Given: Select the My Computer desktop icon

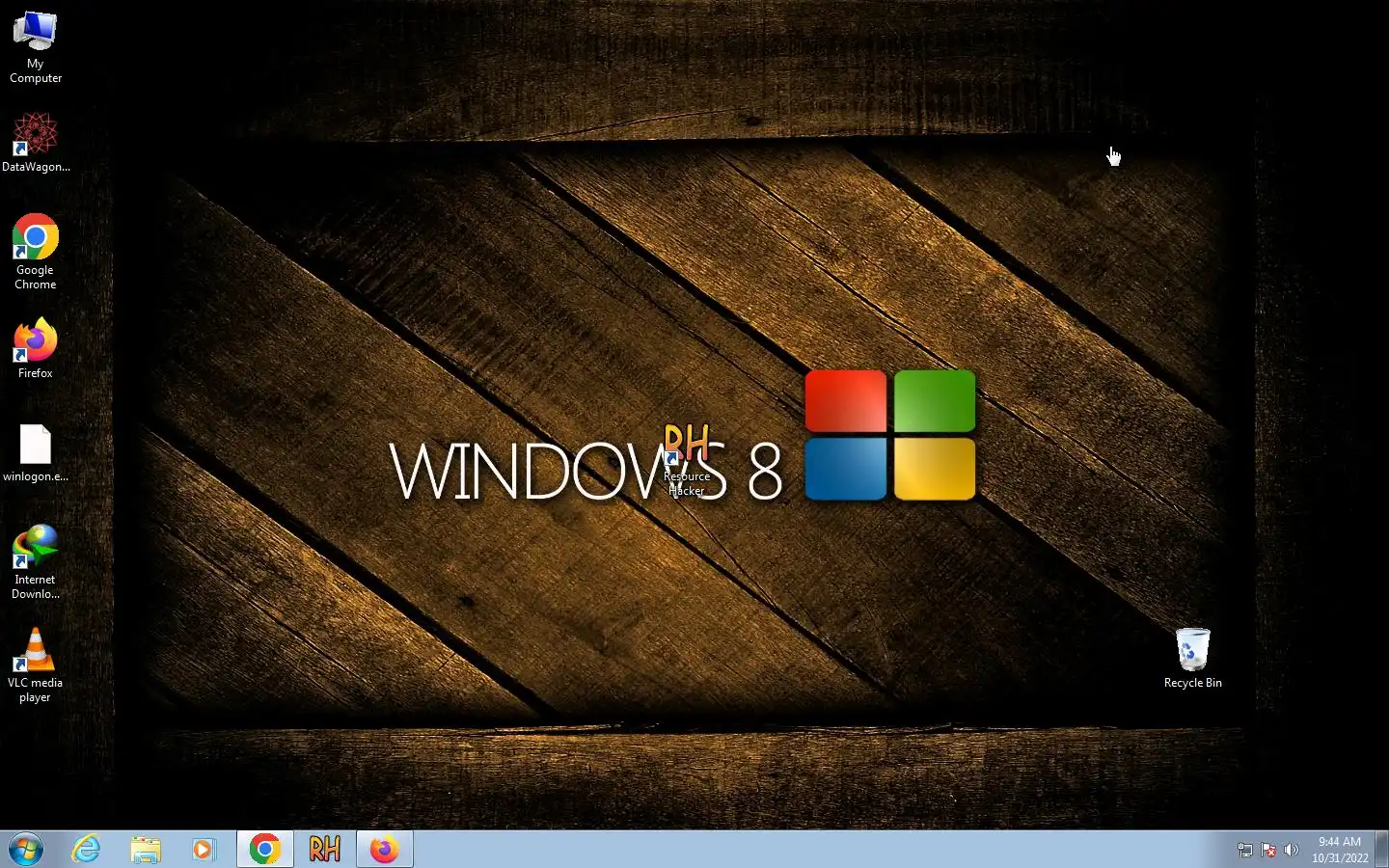Looking at the screenshot, I should pos(36,46).
